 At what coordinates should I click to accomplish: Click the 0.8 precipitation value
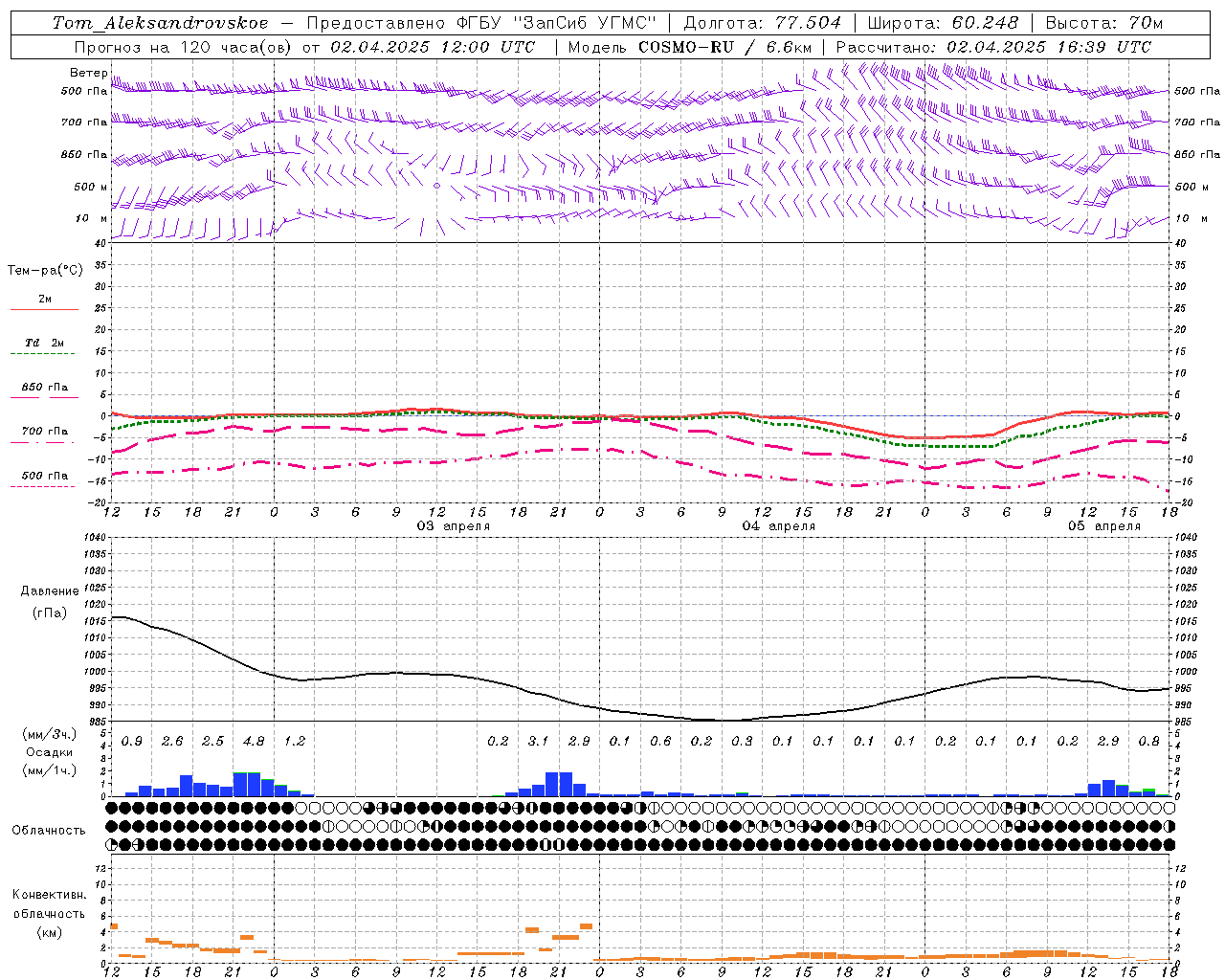(1148, 742)
